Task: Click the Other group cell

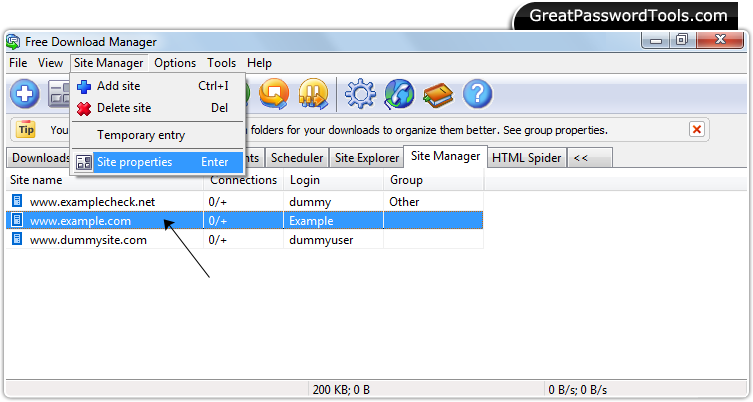Action: tap(433, 201)
